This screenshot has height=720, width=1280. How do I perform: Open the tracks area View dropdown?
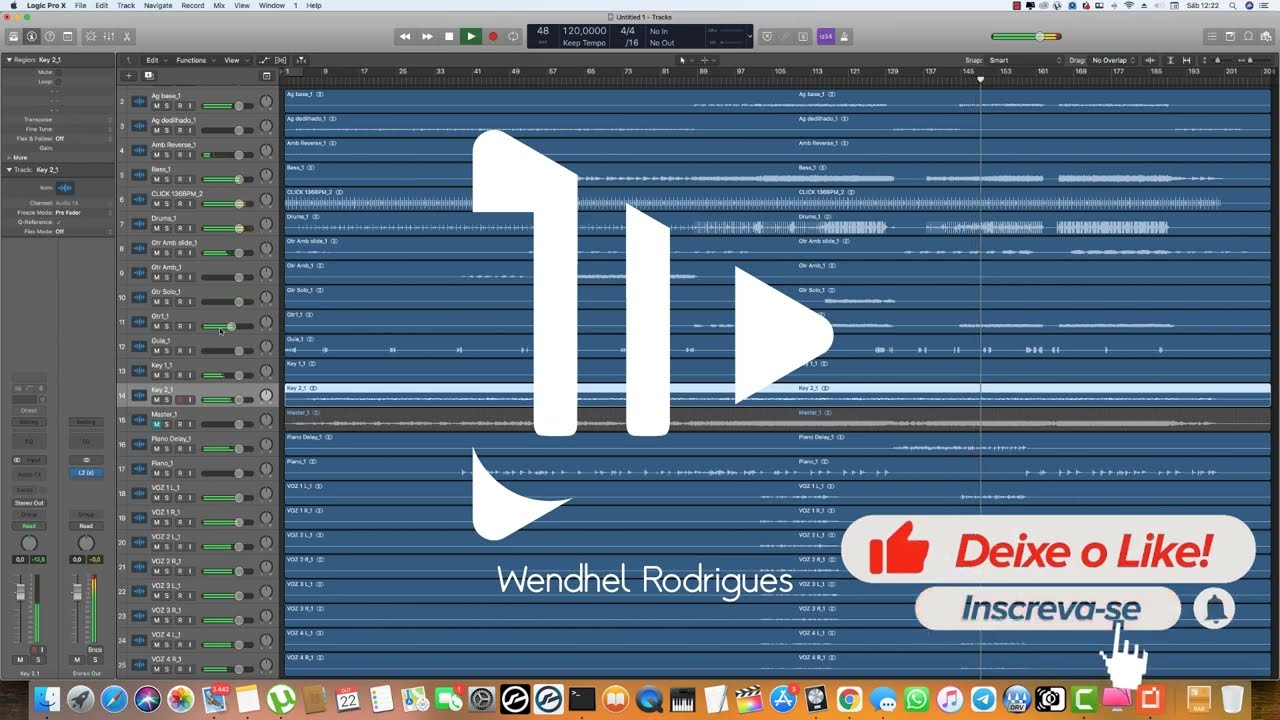[235, 60]
